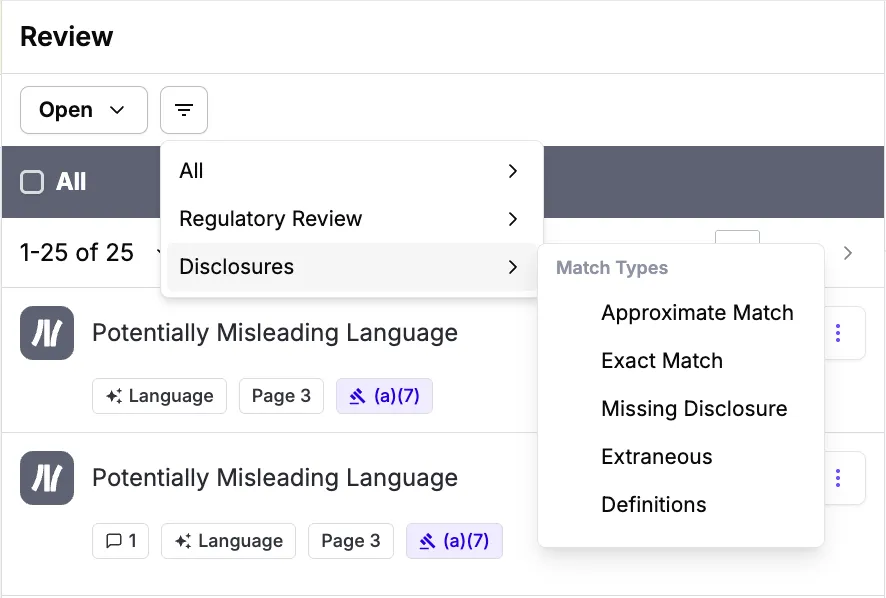This screenshot has width=886, height=598.
Task: Click the first item's Page 3 tag
Action: [x=281, y=396]
